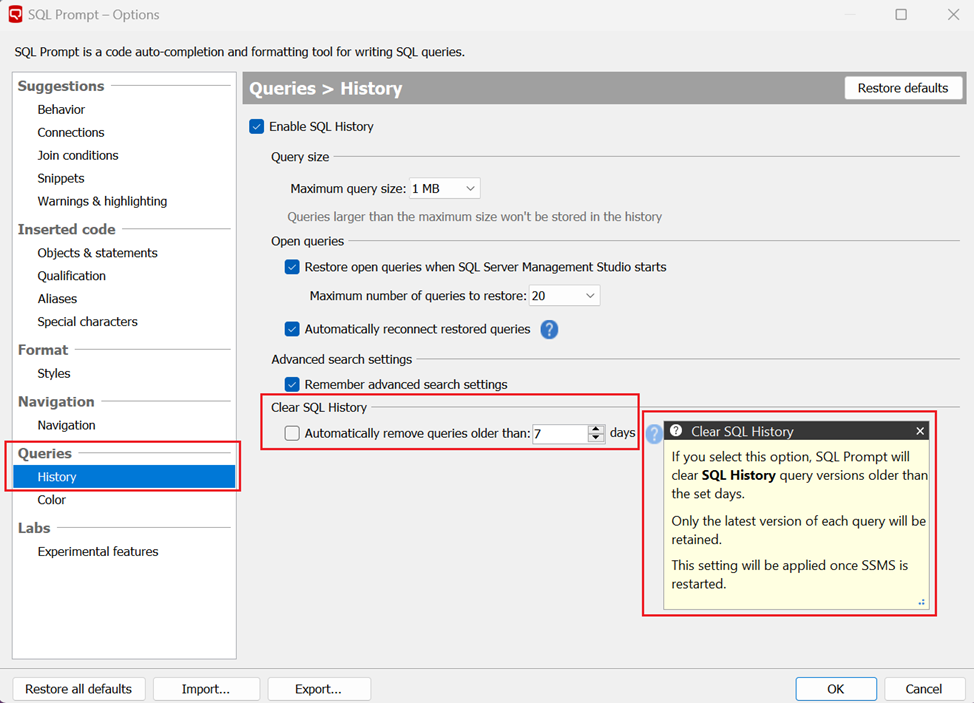Uncheck Restore open queries when SSMS starts
974x703 pixels.
[292, 267]
